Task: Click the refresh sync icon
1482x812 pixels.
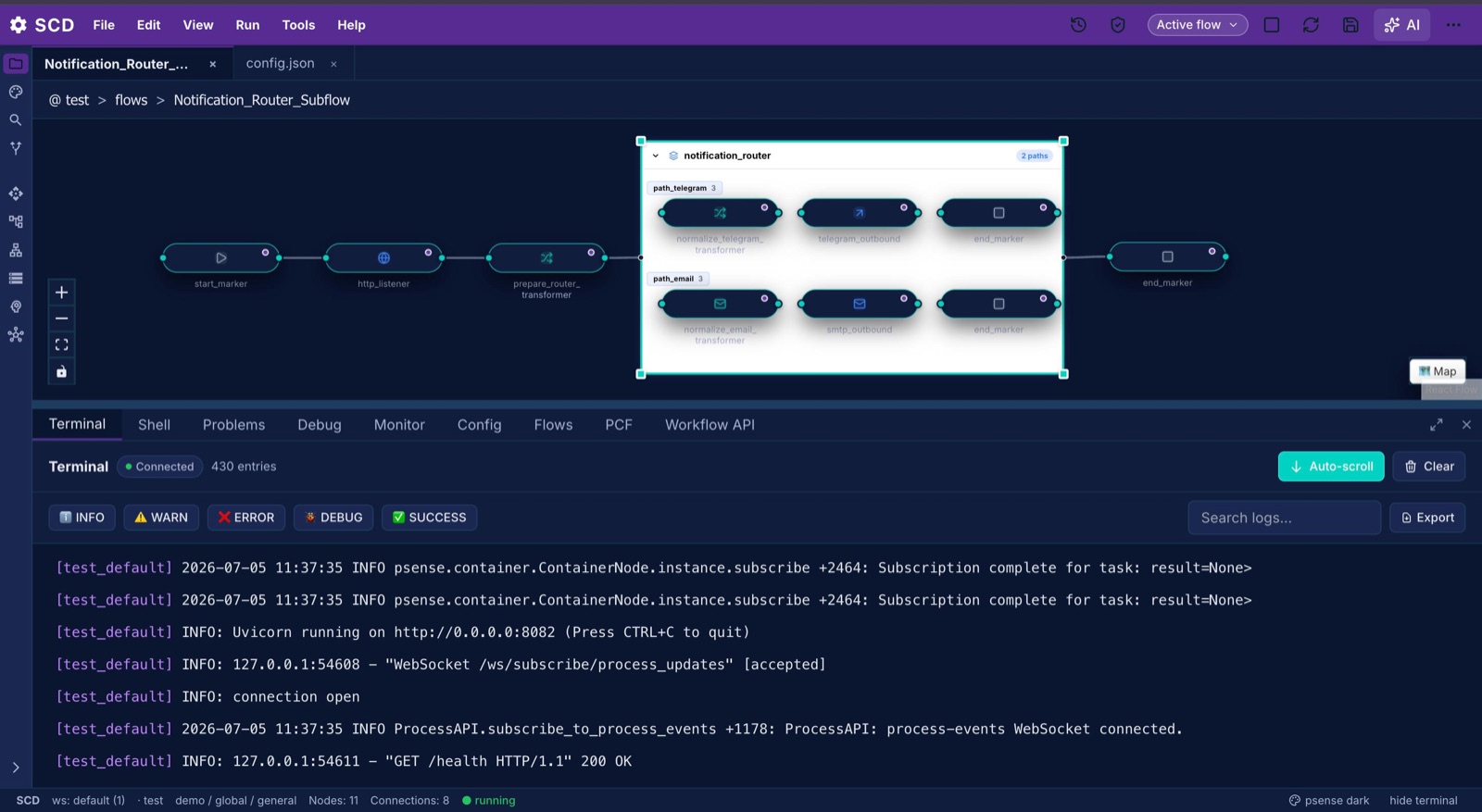Action: [1311, 25]
